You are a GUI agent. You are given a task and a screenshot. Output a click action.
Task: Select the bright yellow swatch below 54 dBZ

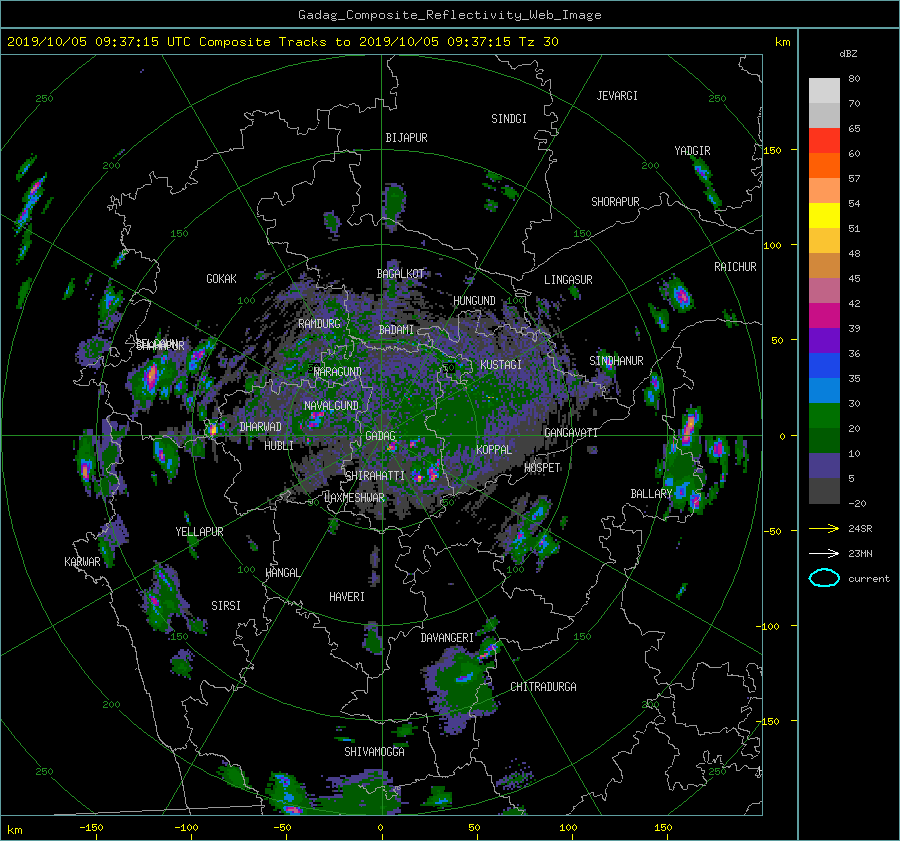824,215
